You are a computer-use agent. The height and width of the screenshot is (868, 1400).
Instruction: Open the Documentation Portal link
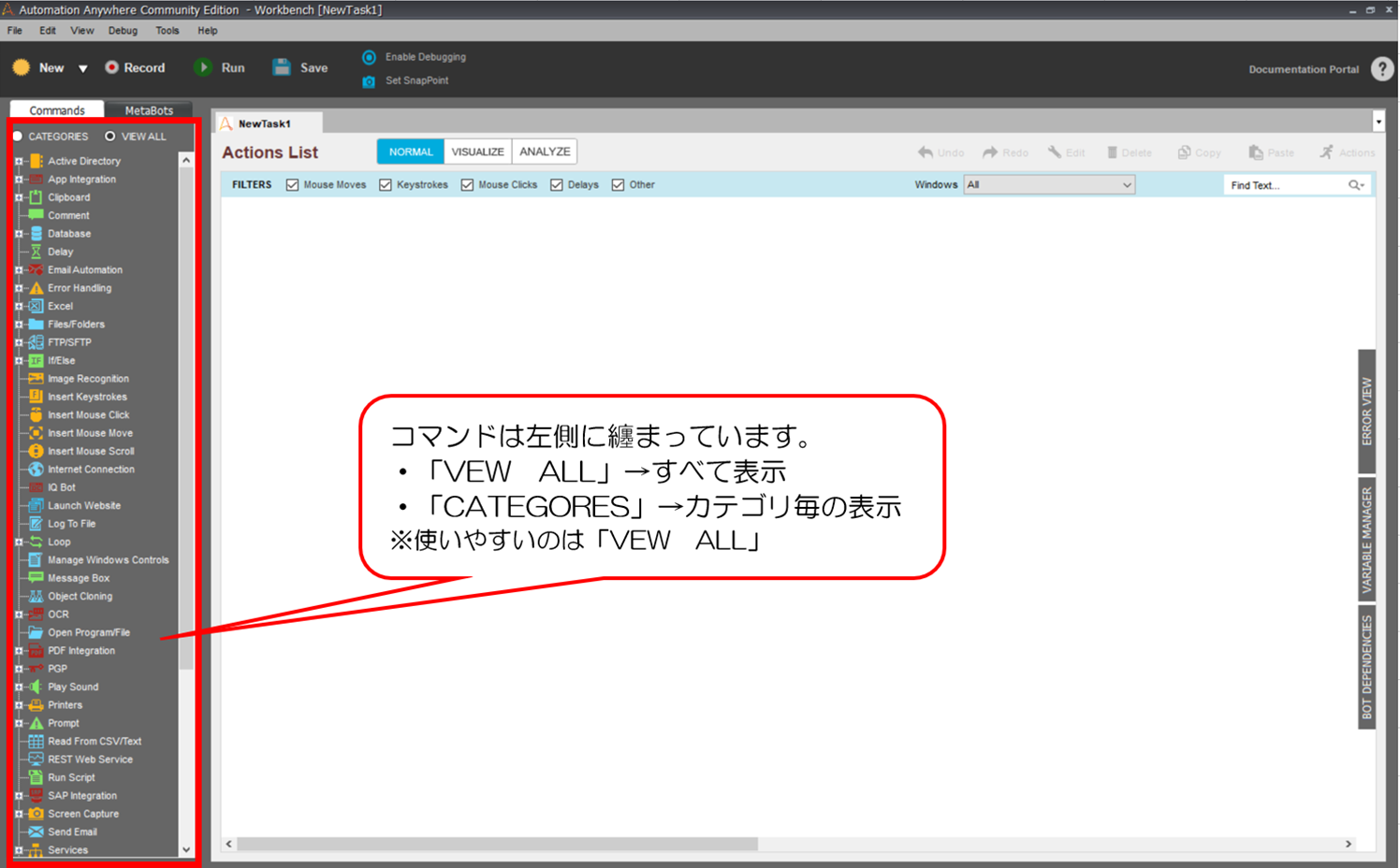1304,69
